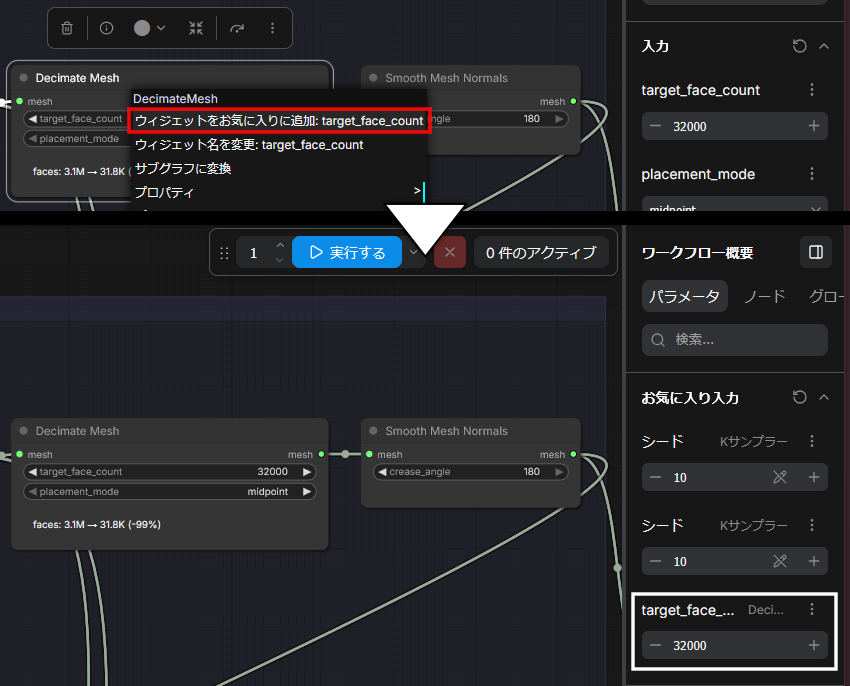Collapse the お気に入り入力 section chevron
The image size is (850, 686).
(x=824, y=398)
